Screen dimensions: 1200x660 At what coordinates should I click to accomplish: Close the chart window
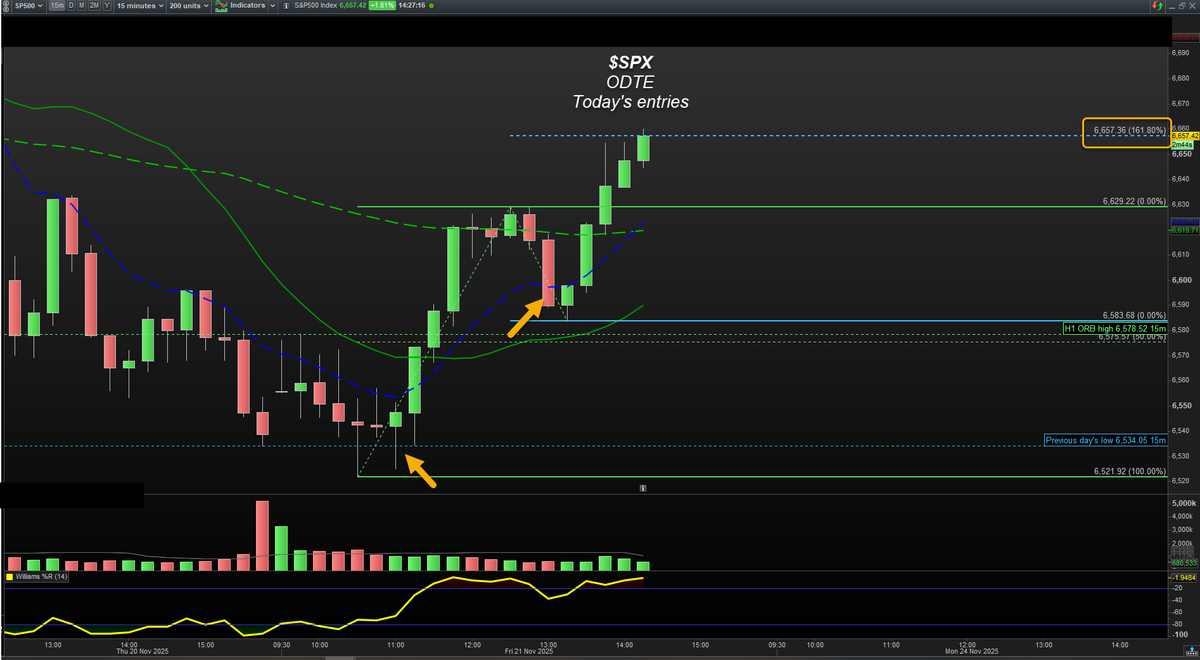point(1192,6)
